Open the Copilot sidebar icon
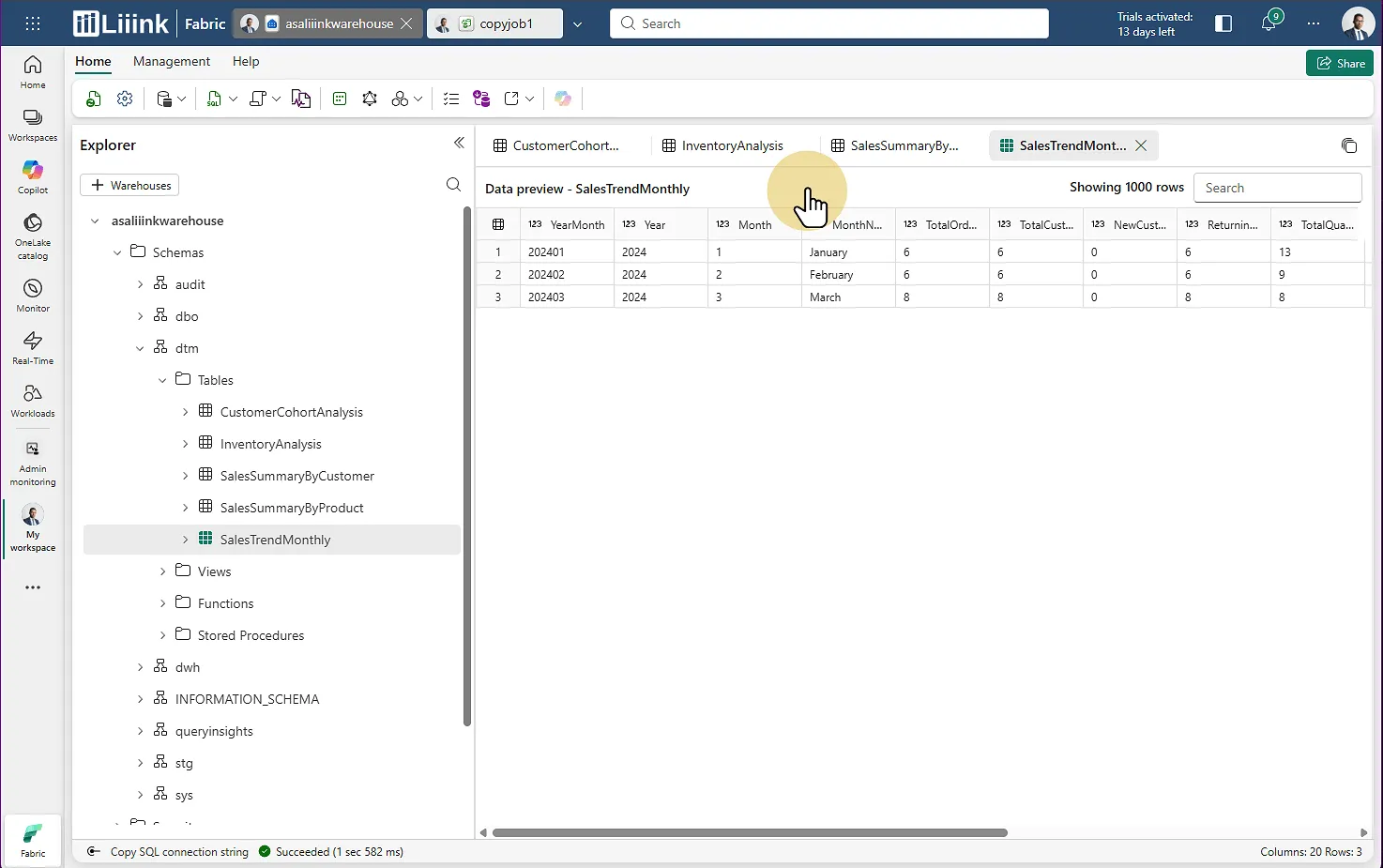Screen dimensions: 1383x868 33,175
